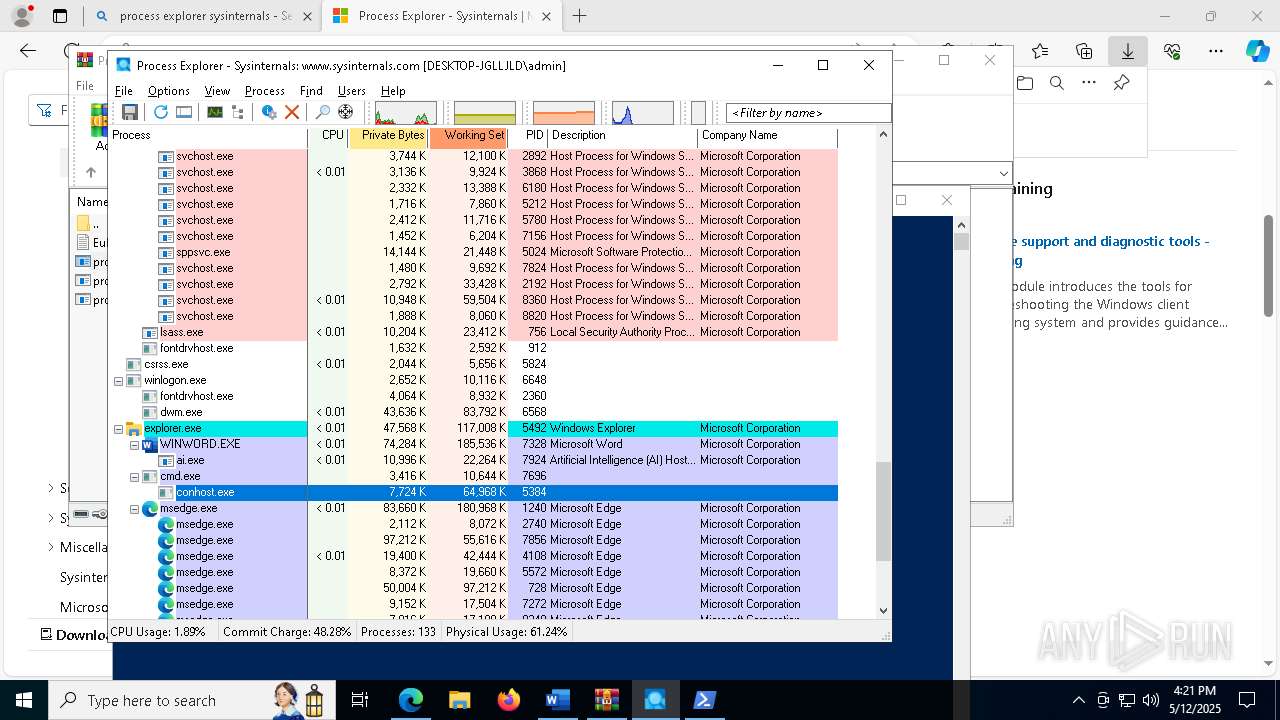Open the Edge tab actions menu icon
Screen dimensions: 1280x720
tap(60, 16)
